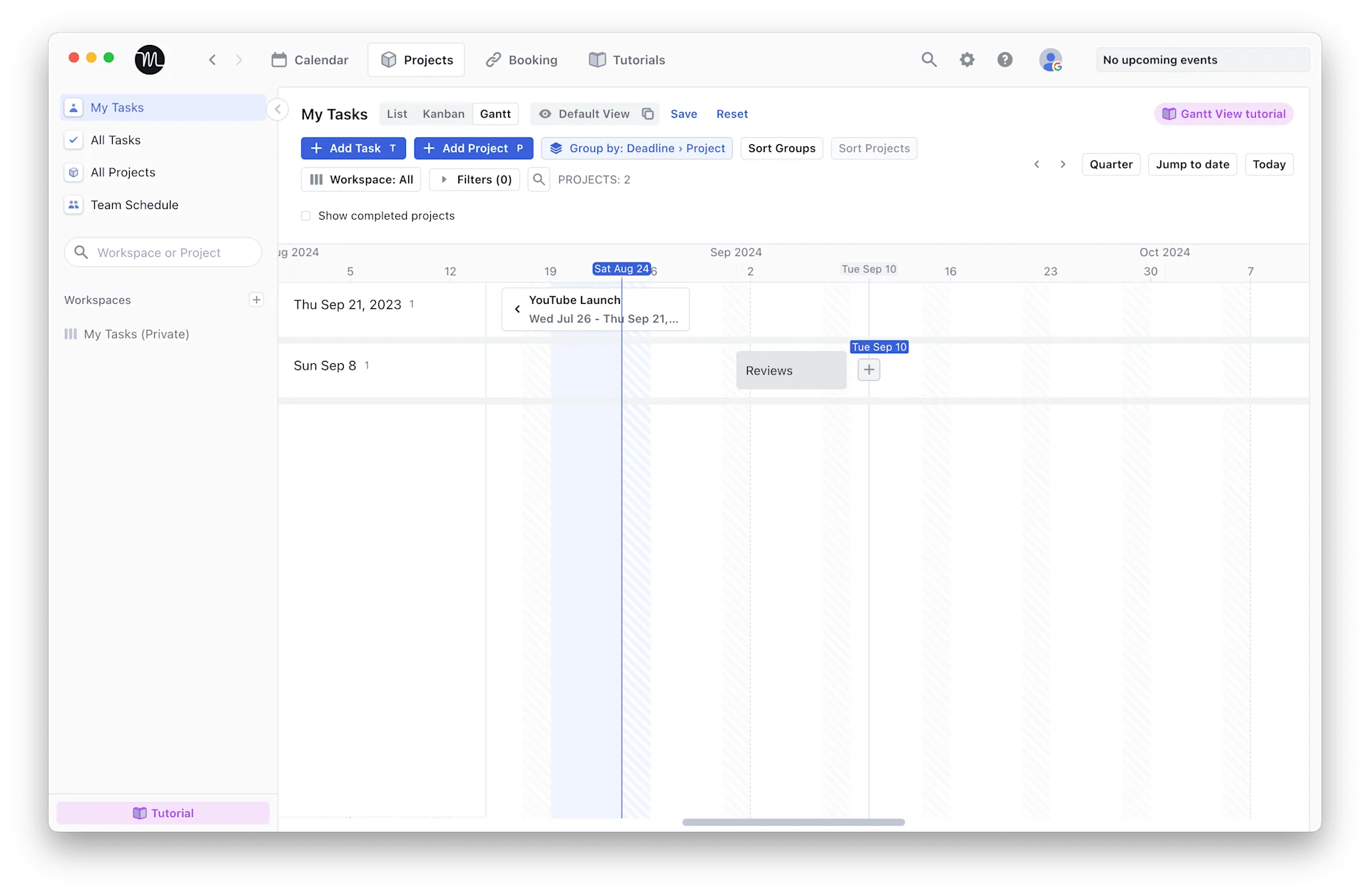Click the Jump to date button
This screenshot has width=1370, height=896.
[1192, 164]
